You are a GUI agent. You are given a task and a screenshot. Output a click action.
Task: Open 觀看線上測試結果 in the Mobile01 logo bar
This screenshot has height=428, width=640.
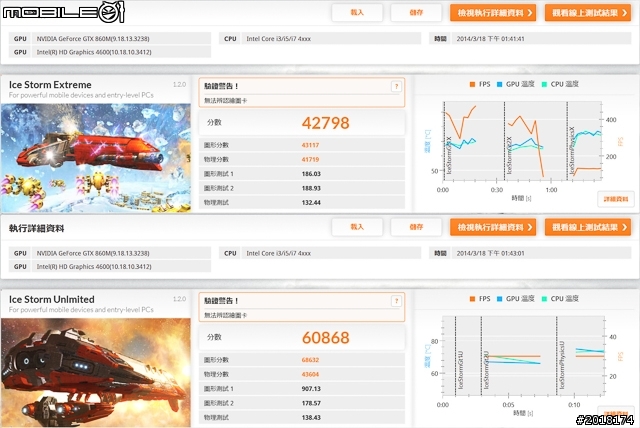588,13
